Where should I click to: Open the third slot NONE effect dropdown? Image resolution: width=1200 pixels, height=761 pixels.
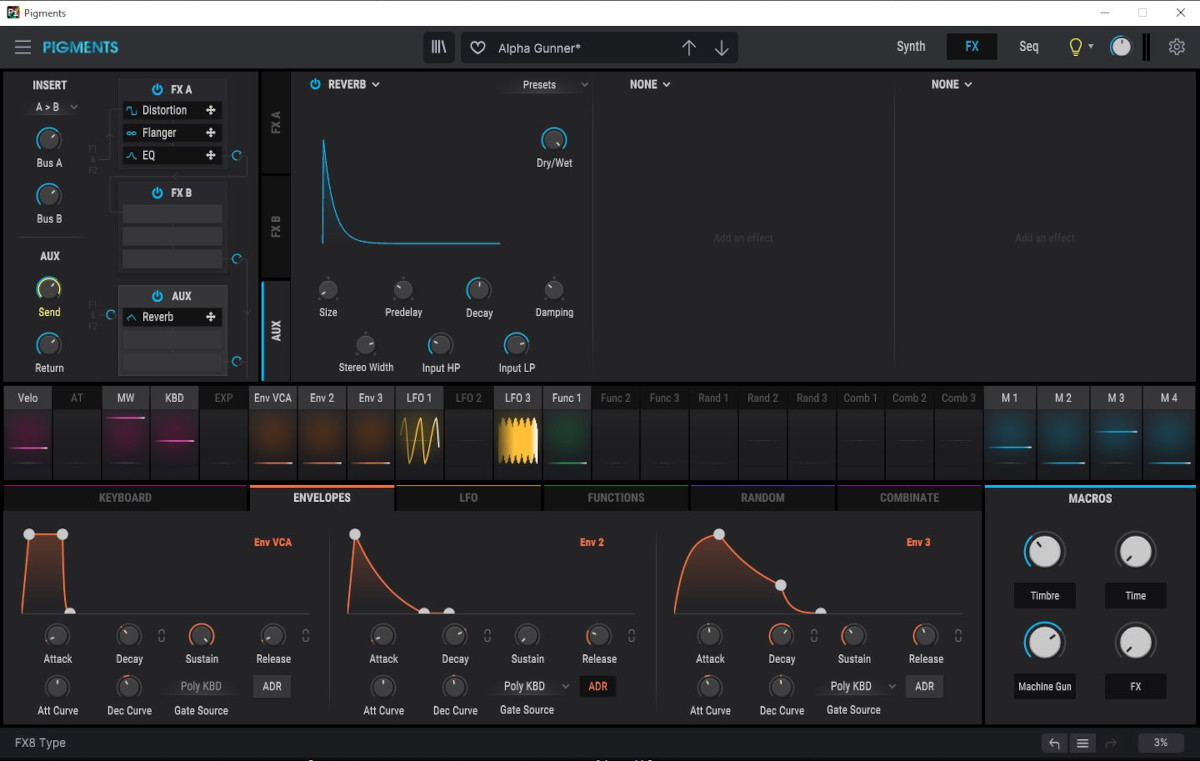pyautogui.click(x=952, y=85)
